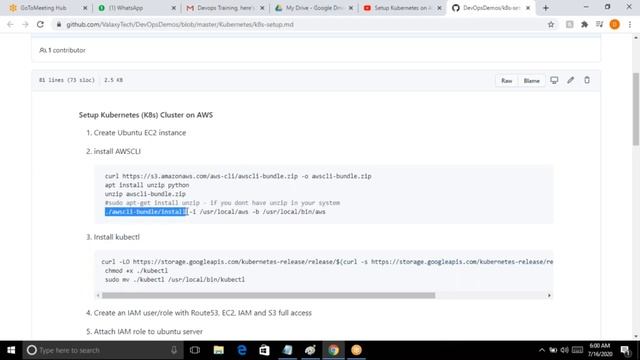Open Microsoft Store from taskbar
This screenshot has height=360, width=640.
(x=264, y=350)
